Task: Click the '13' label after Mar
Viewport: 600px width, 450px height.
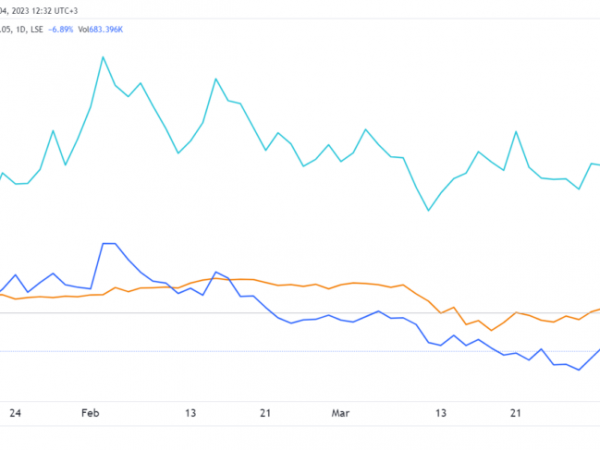Action: click(x=441, y=413)
